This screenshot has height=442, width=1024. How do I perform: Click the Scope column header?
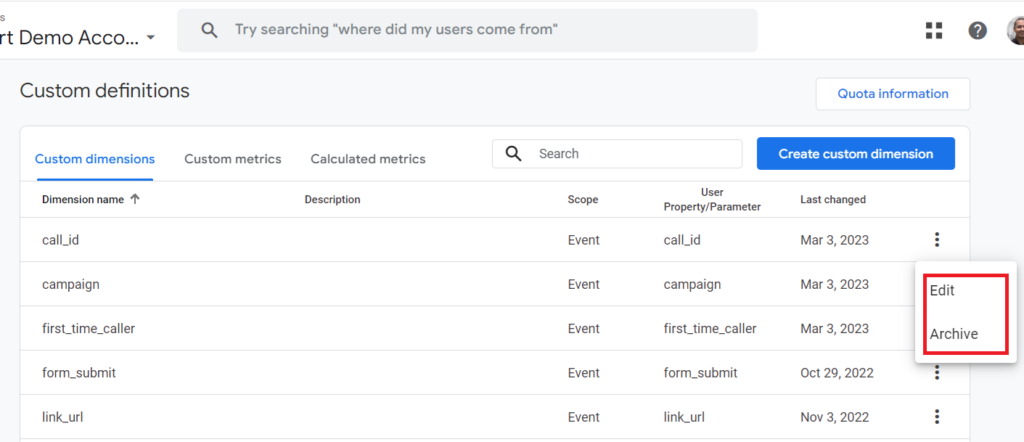[583, 200]
